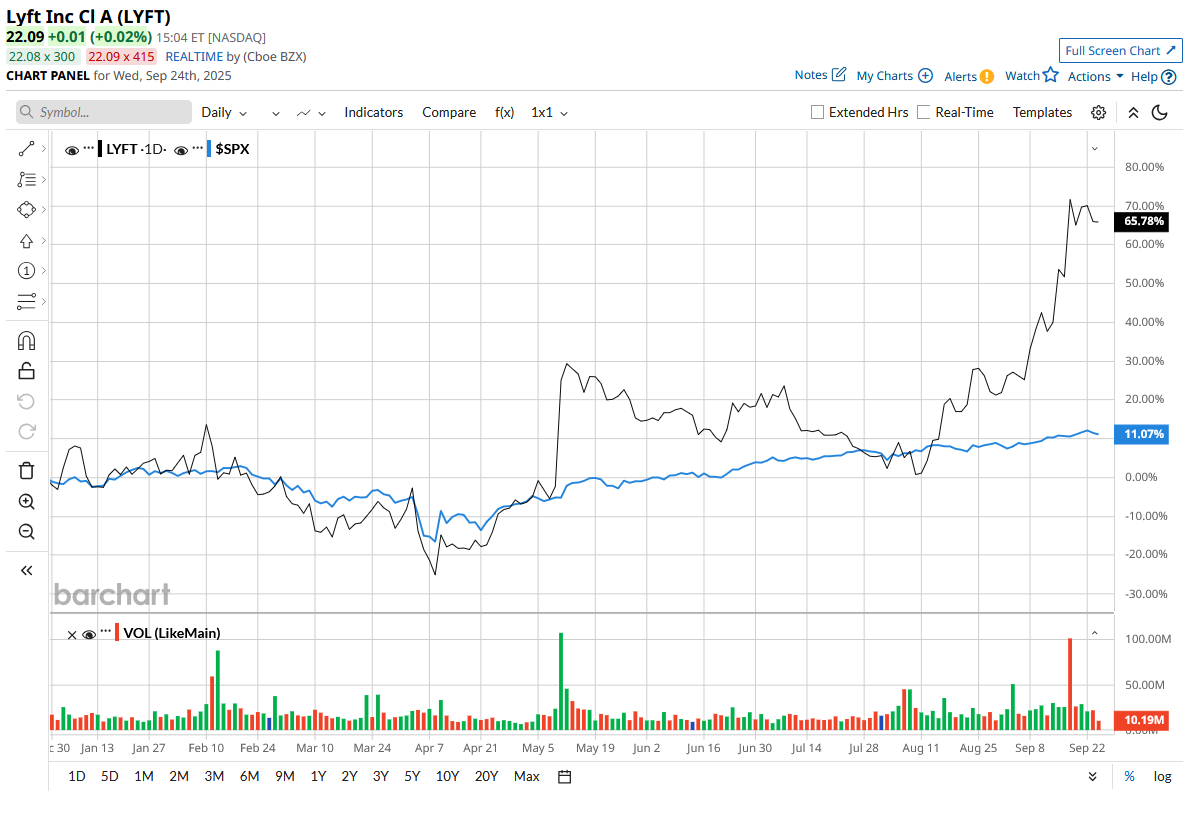Zoom in on the chart
Viewport: 1202px width, 840px height.
click(x=27, y=502)
